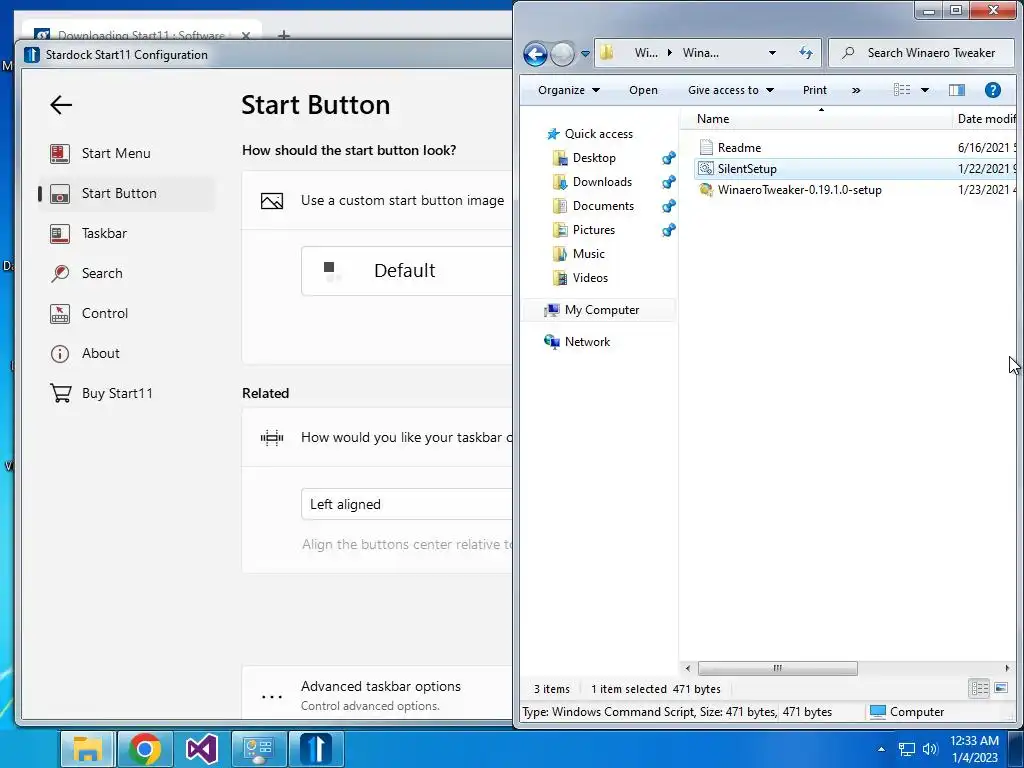Sort by Date modified column
This screenshot has height=768, width=1024.
tap(985, 119)
